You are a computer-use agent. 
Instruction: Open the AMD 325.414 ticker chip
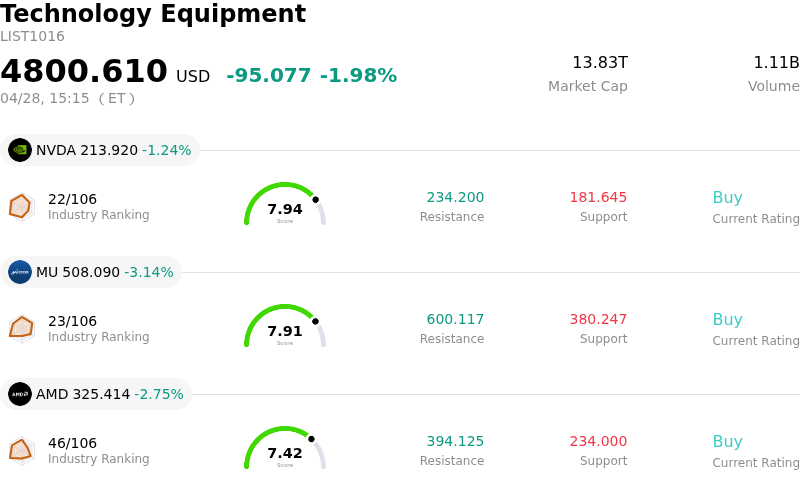96,394
